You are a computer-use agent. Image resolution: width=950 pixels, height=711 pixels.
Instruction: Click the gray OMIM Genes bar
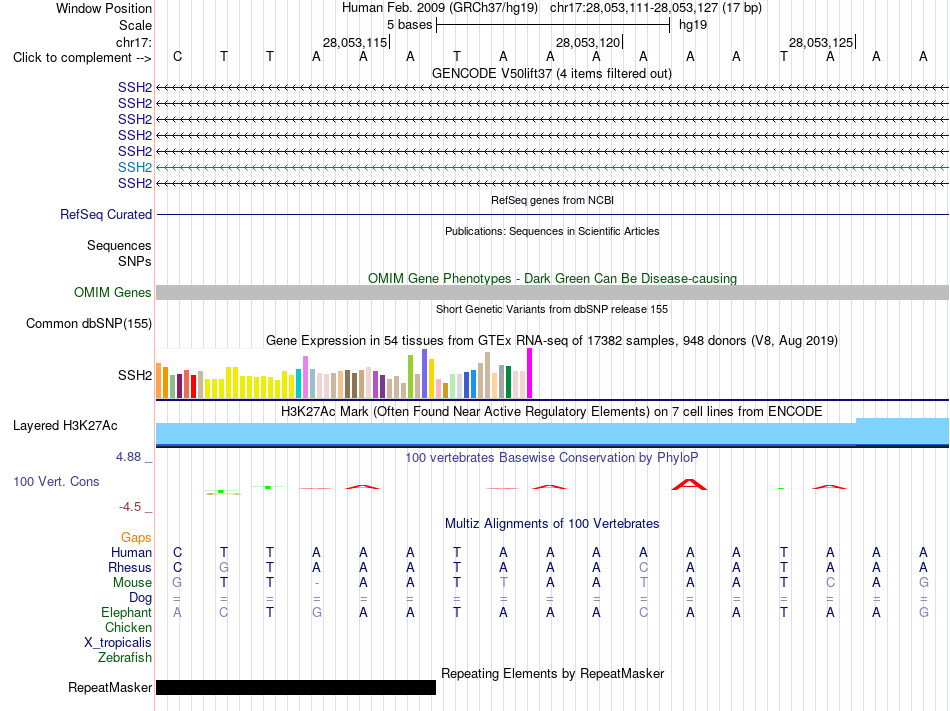tap(552, 293)
